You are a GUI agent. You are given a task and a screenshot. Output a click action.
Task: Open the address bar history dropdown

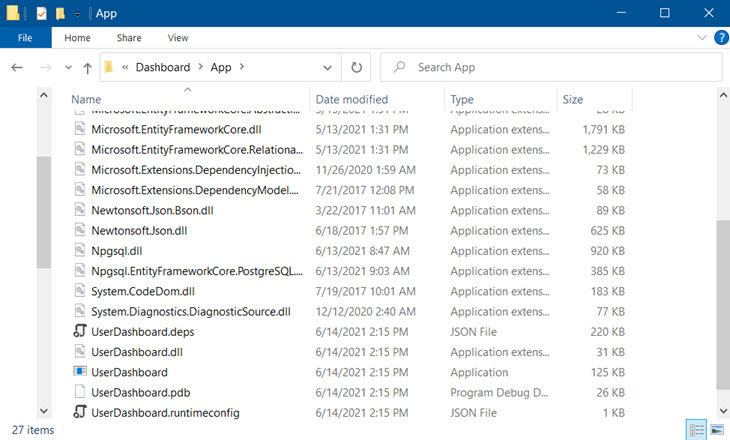pyautogui.click(x=327, y=68)
